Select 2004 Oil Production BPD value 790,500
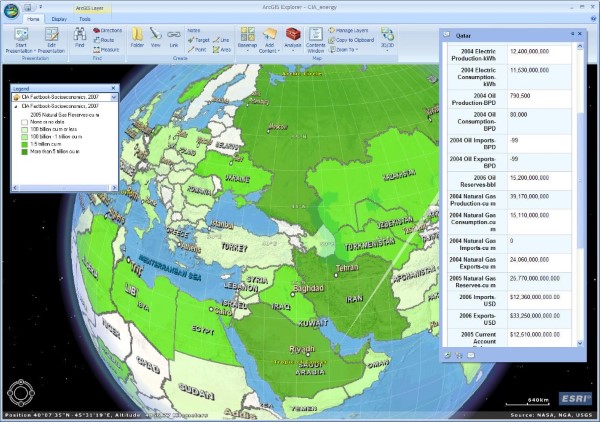 pos(520,96)
